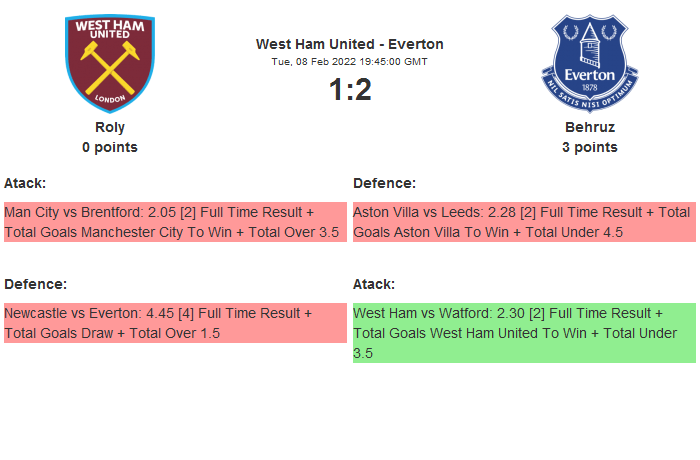Click Behruz's 3 points total
Screen dimensions: 700x460
(x=589, y=147)
